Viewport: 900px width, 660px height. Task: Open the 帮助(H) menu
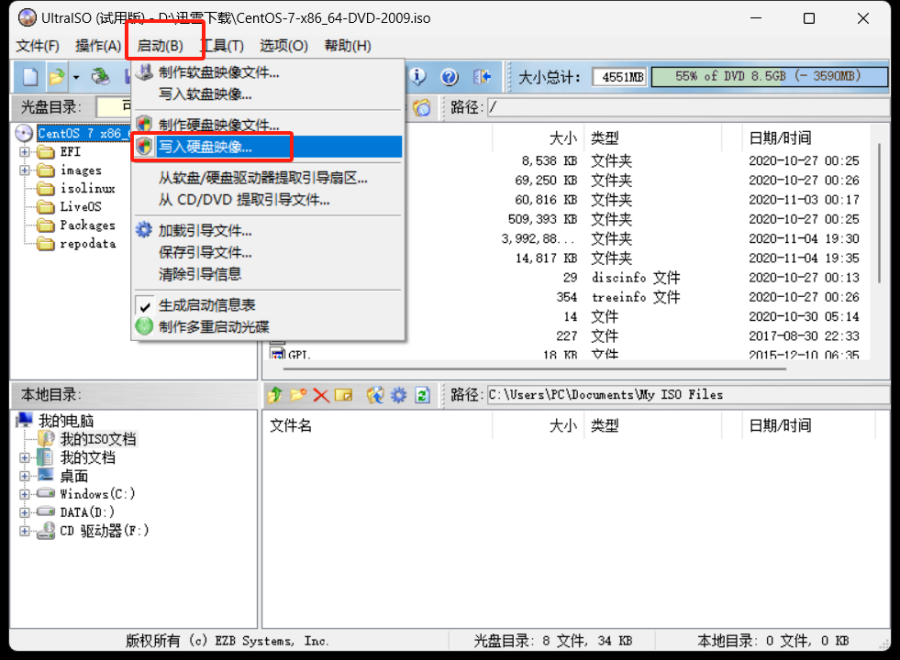(347, 46)
